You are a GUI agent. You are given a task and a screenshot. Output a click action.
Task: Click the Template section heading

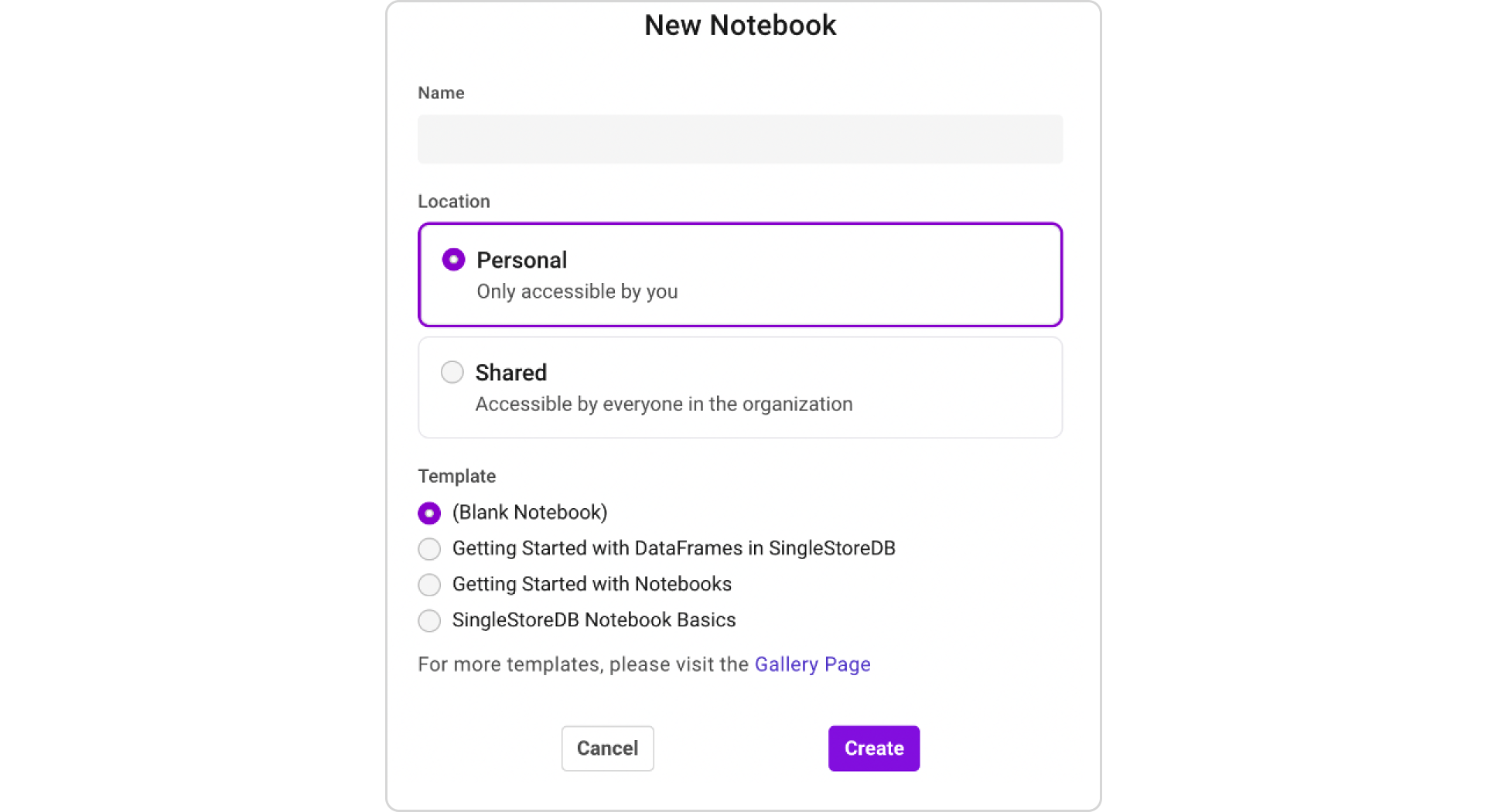(x=456, y=476)
